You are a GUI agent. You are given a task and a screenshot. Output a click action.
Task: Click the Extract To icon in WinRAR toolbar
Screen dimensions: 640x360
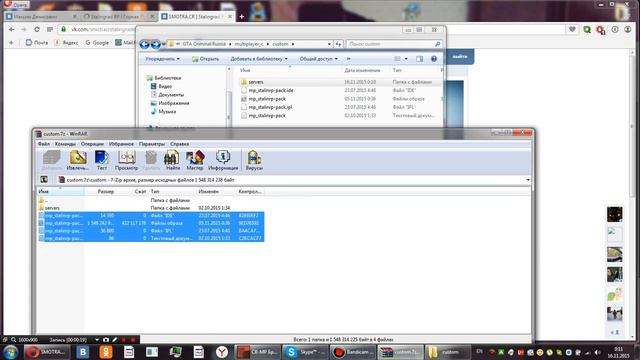pyautogui.click(x=78, y=160)
